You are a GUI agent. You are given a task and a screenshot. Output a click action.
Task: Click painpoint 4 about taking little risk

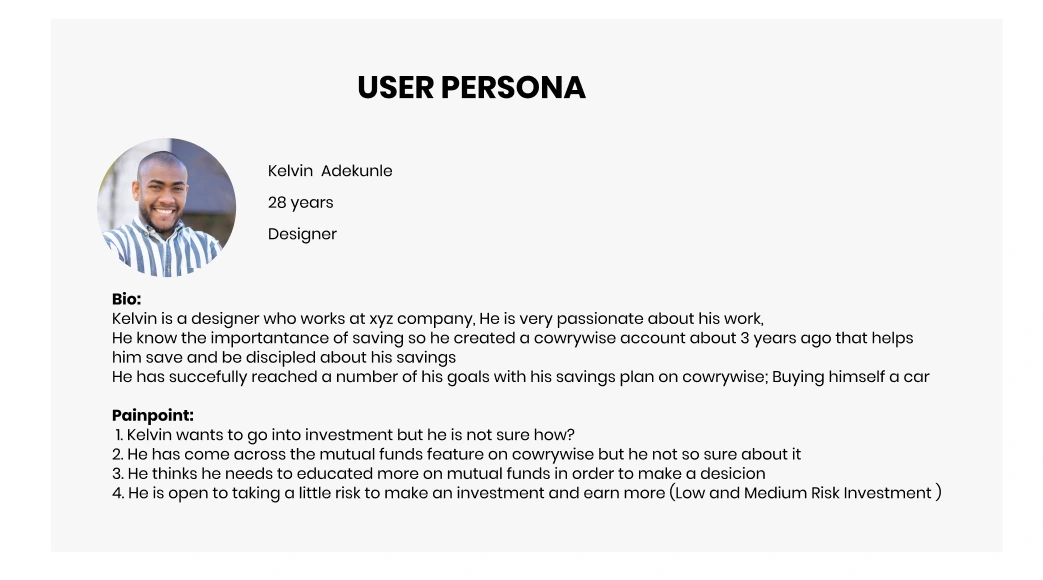[526, 493]
